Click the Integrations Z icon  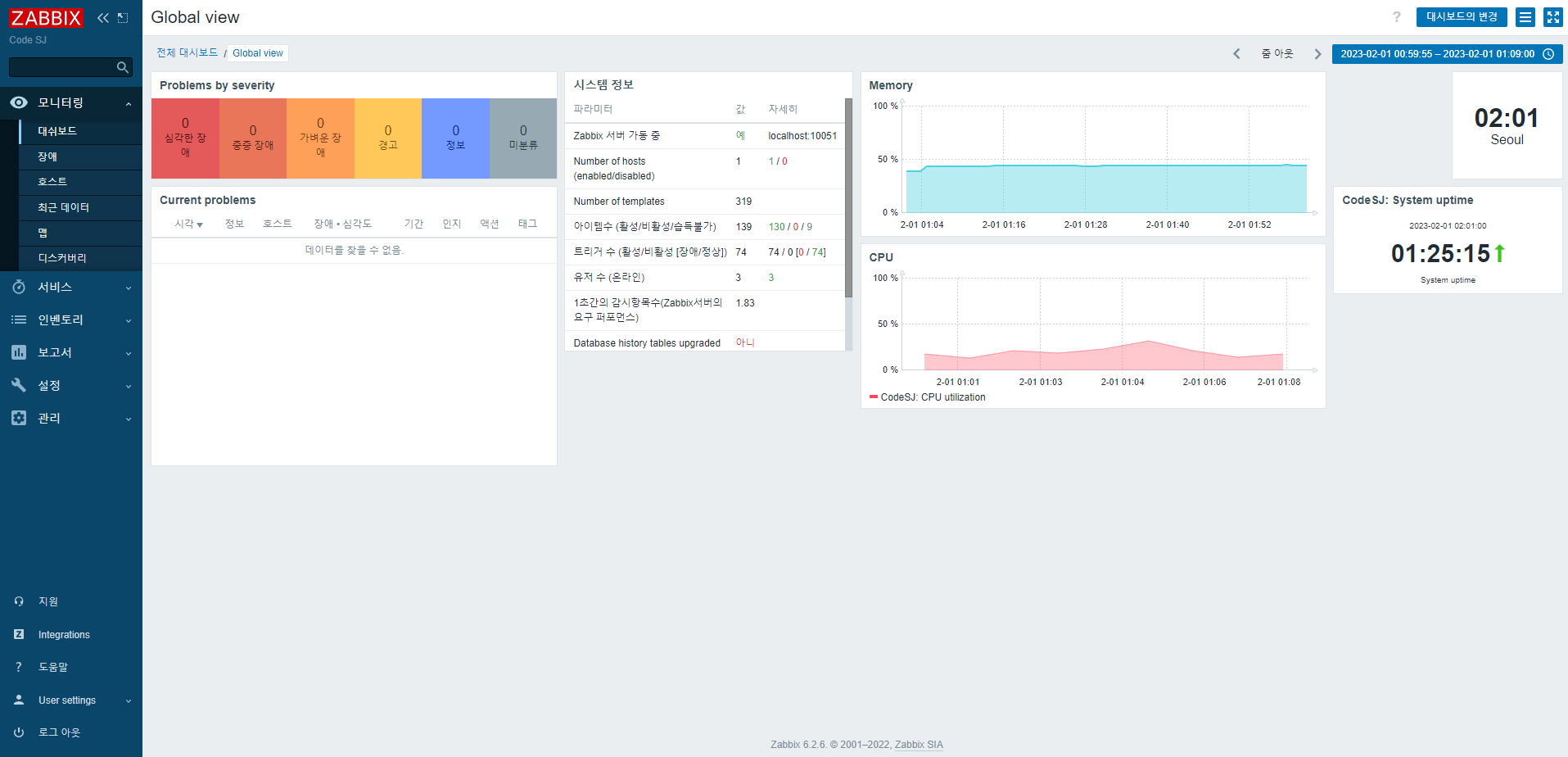click(x=19, y=634)
